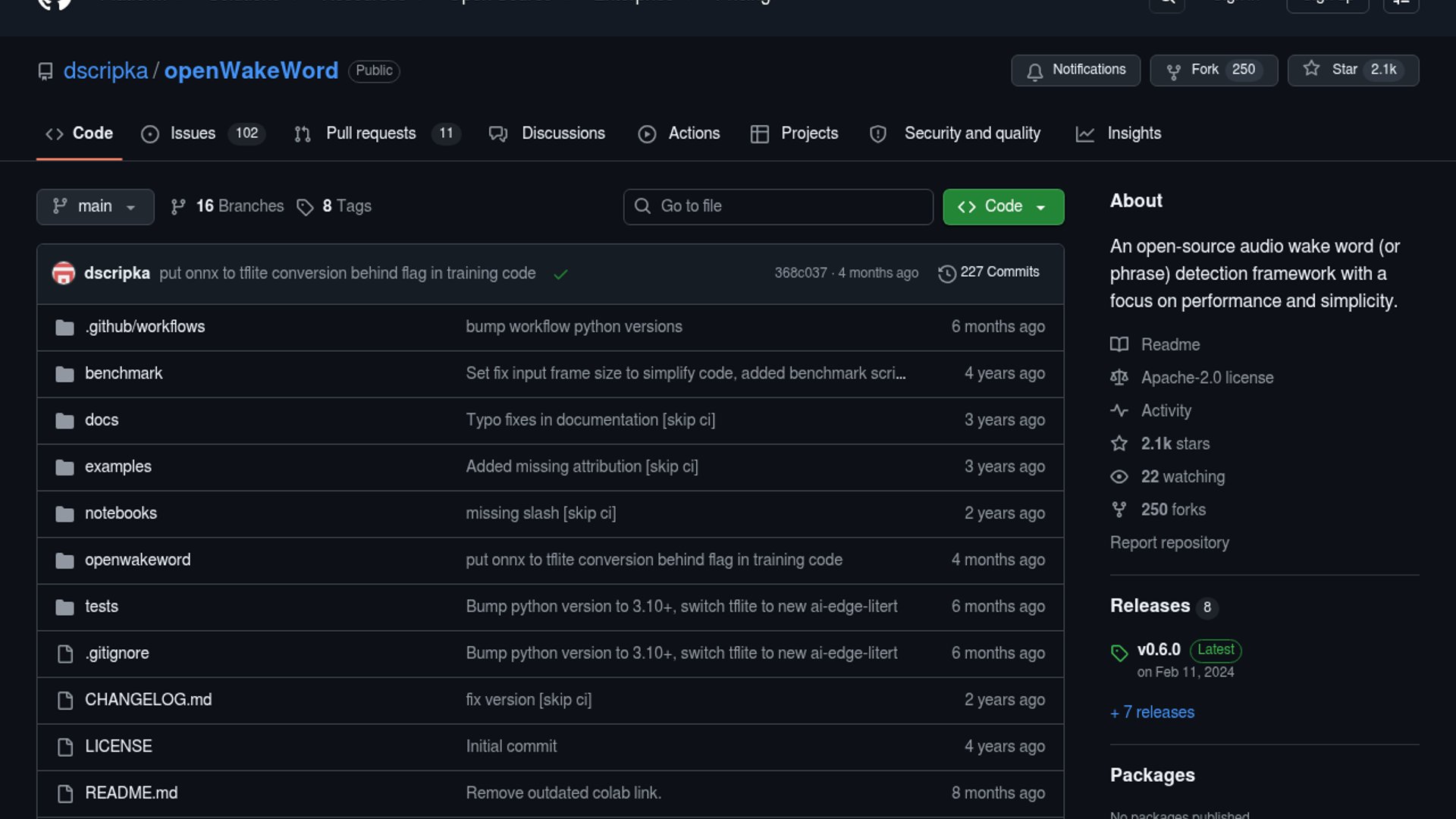Click the green commit status checkmark
Screen dimensions: 1456x819
(x=560, y=275)
